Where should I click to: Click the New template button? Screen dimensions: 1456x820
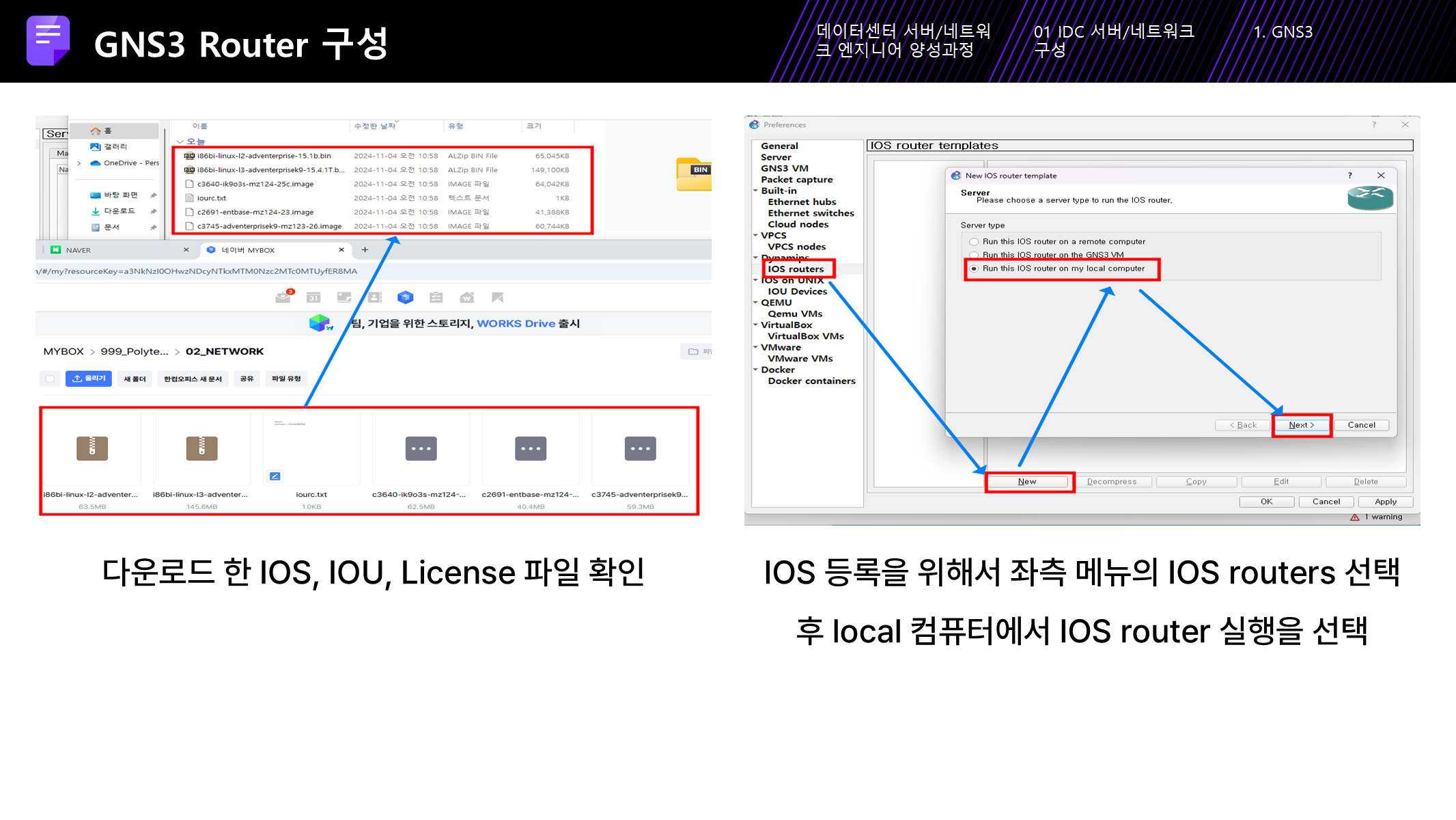click(x=1027, y=482)
